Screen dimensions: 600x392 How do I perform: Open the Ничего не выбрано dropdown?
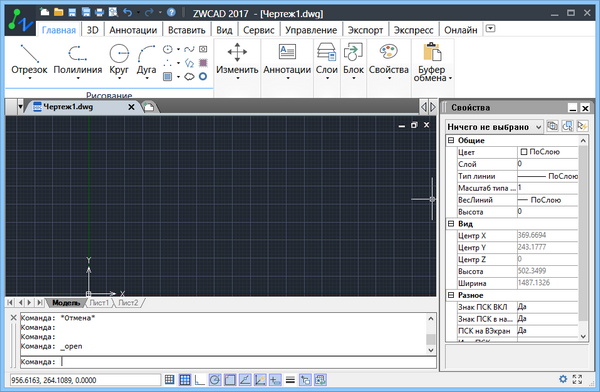tap(495, 127)
